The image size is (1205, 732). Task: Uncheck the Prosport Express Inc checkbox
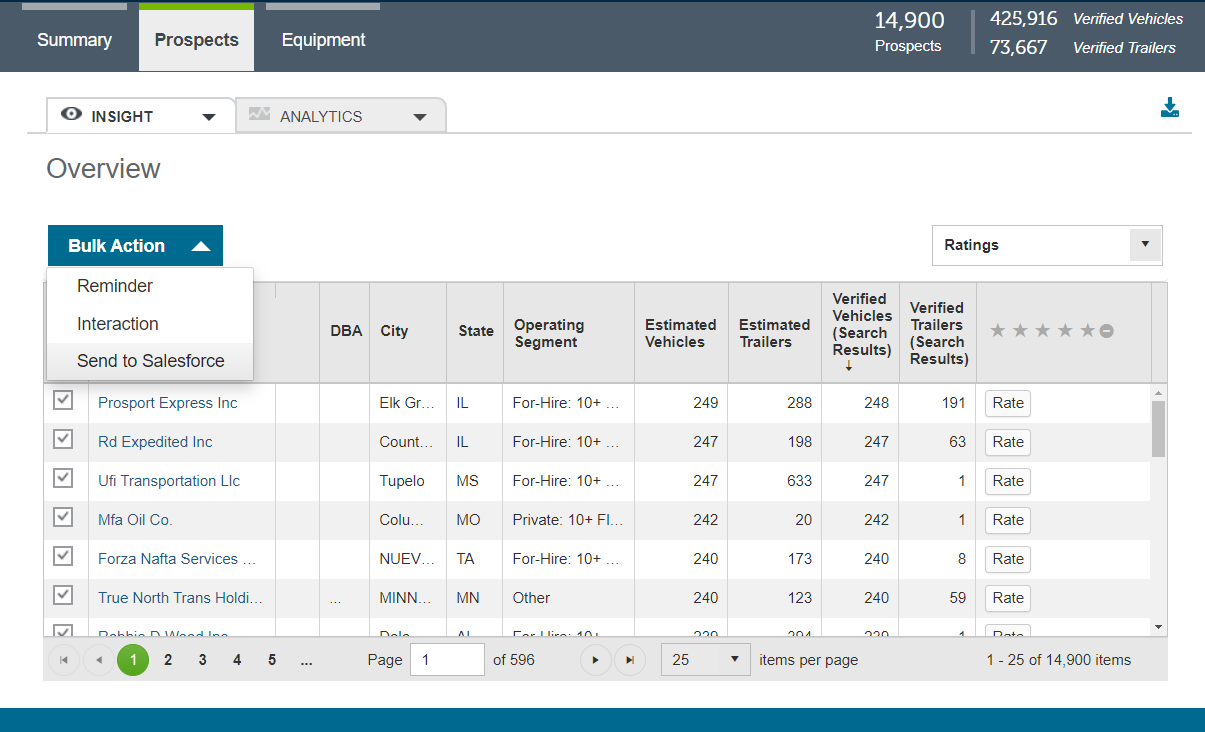pyautogui.click(x=63, y=401)
